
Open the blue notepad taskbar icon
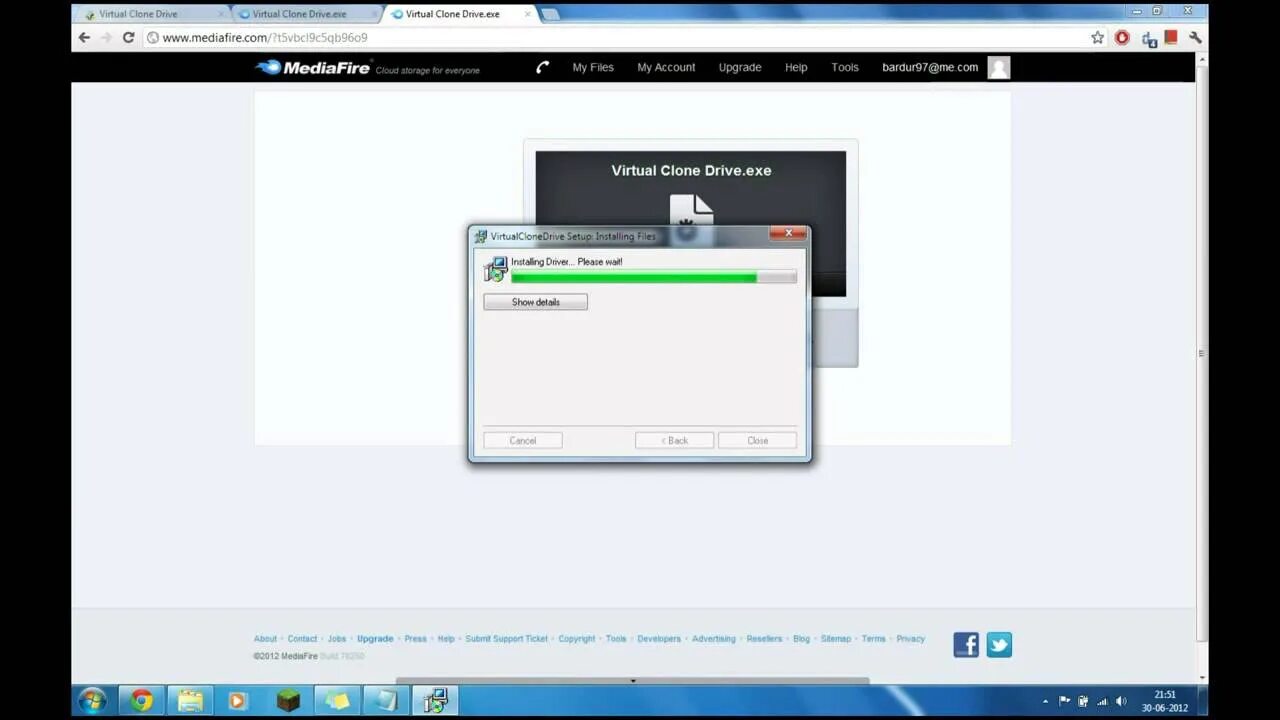(386, 700)
